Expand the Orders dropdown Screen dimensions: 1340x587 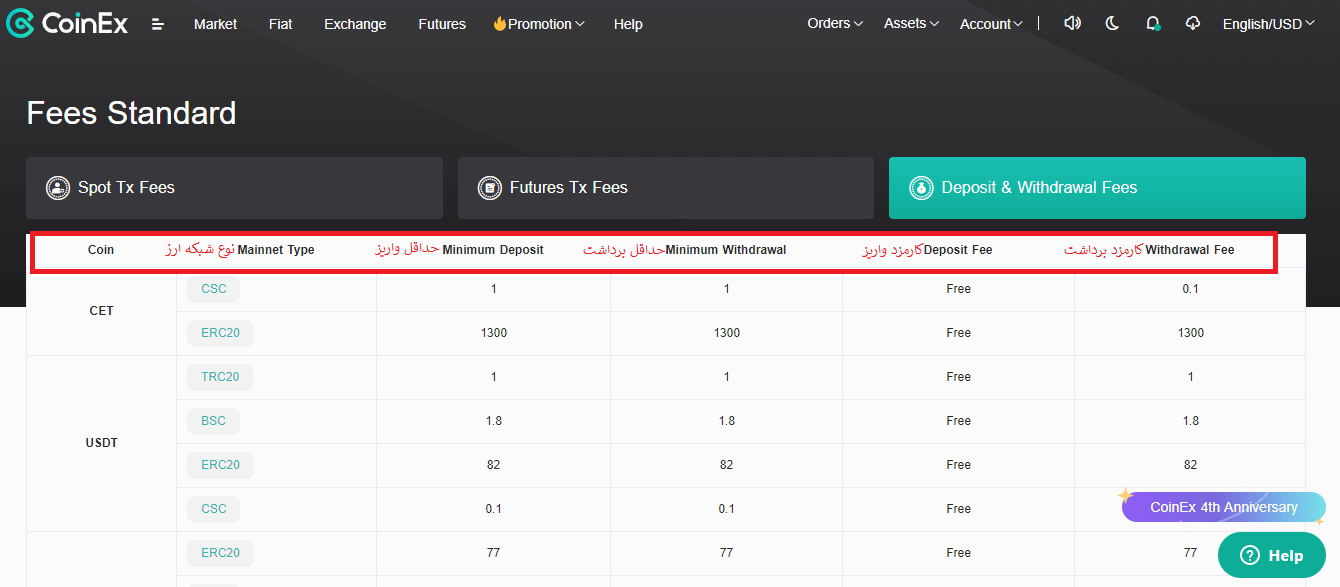tap(835, 23)
